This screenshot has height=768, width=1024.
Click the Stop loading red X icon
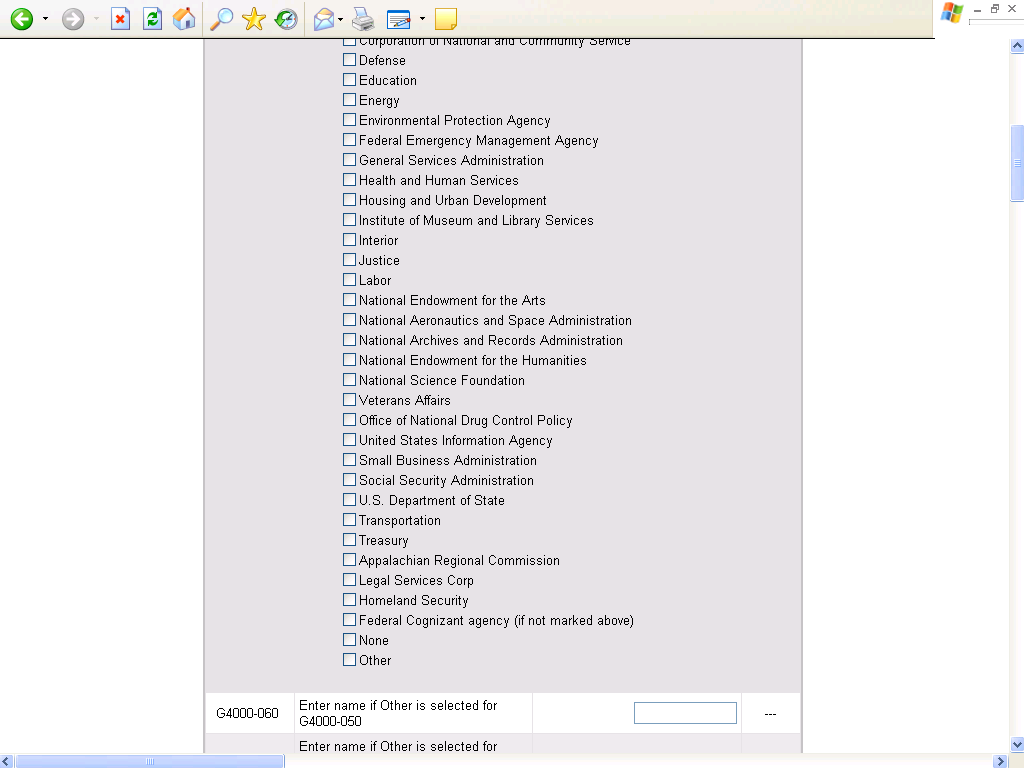[x=120, y=19]
